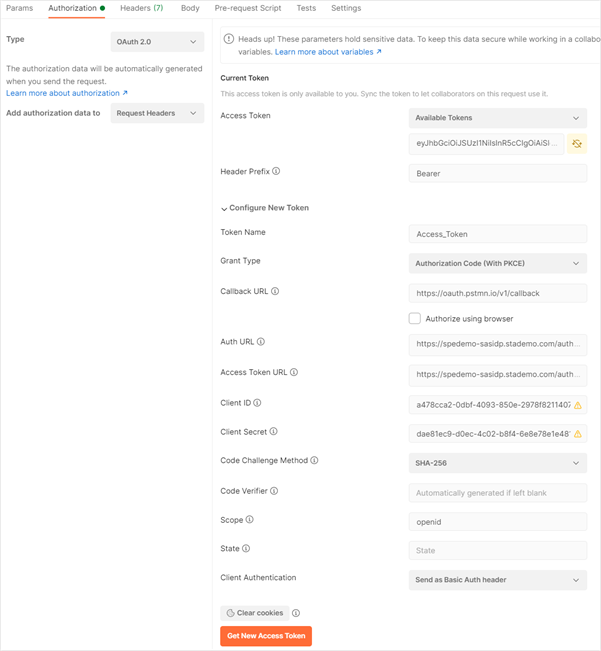Click the info icon beside Callback URL

click(x=275, y=292)
